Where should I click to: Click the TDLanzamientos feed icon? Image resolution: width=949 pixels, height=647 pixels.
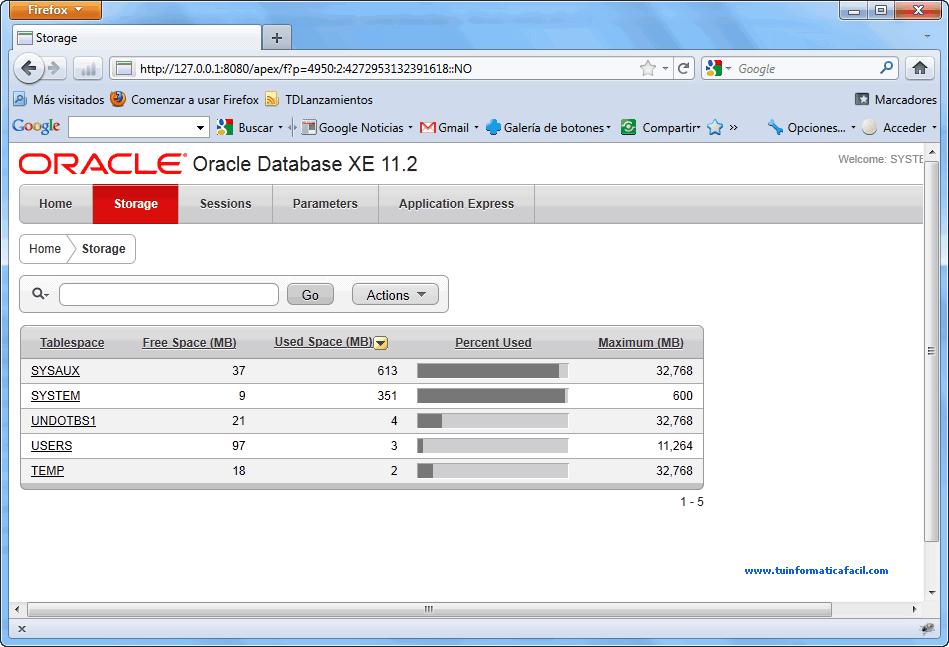(x=272, y=99)
